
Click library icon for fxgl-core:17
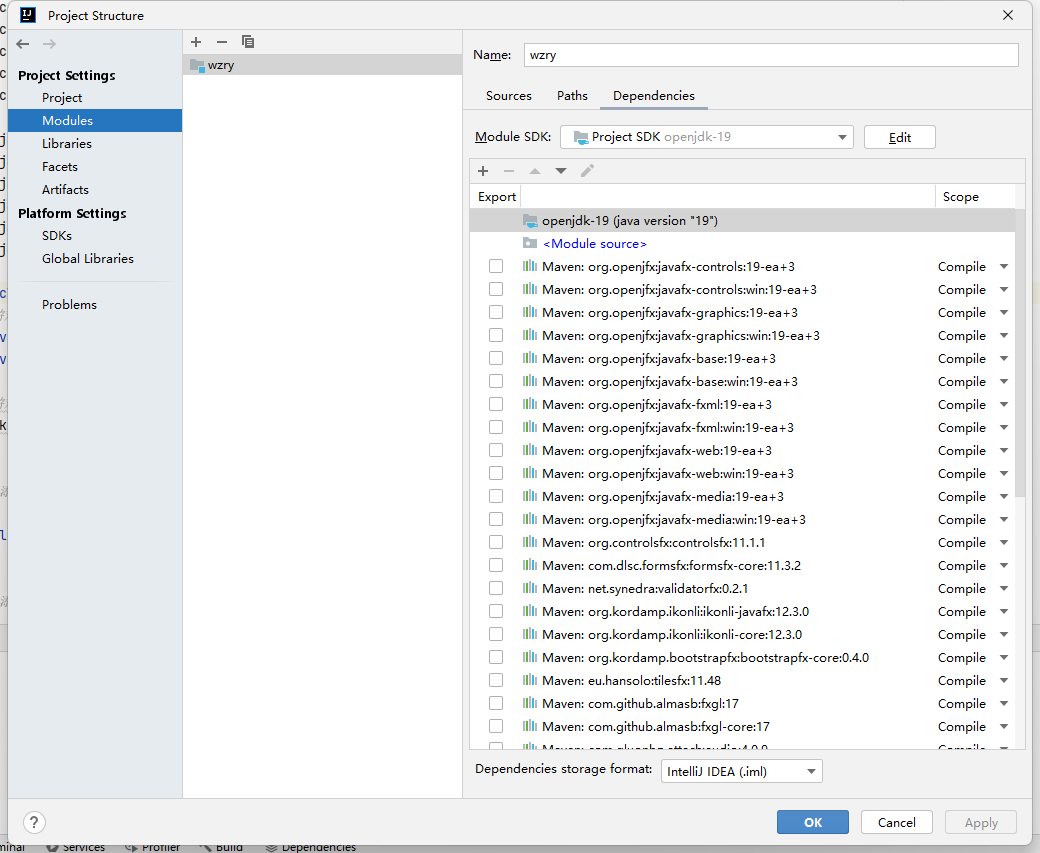(529, 726)
